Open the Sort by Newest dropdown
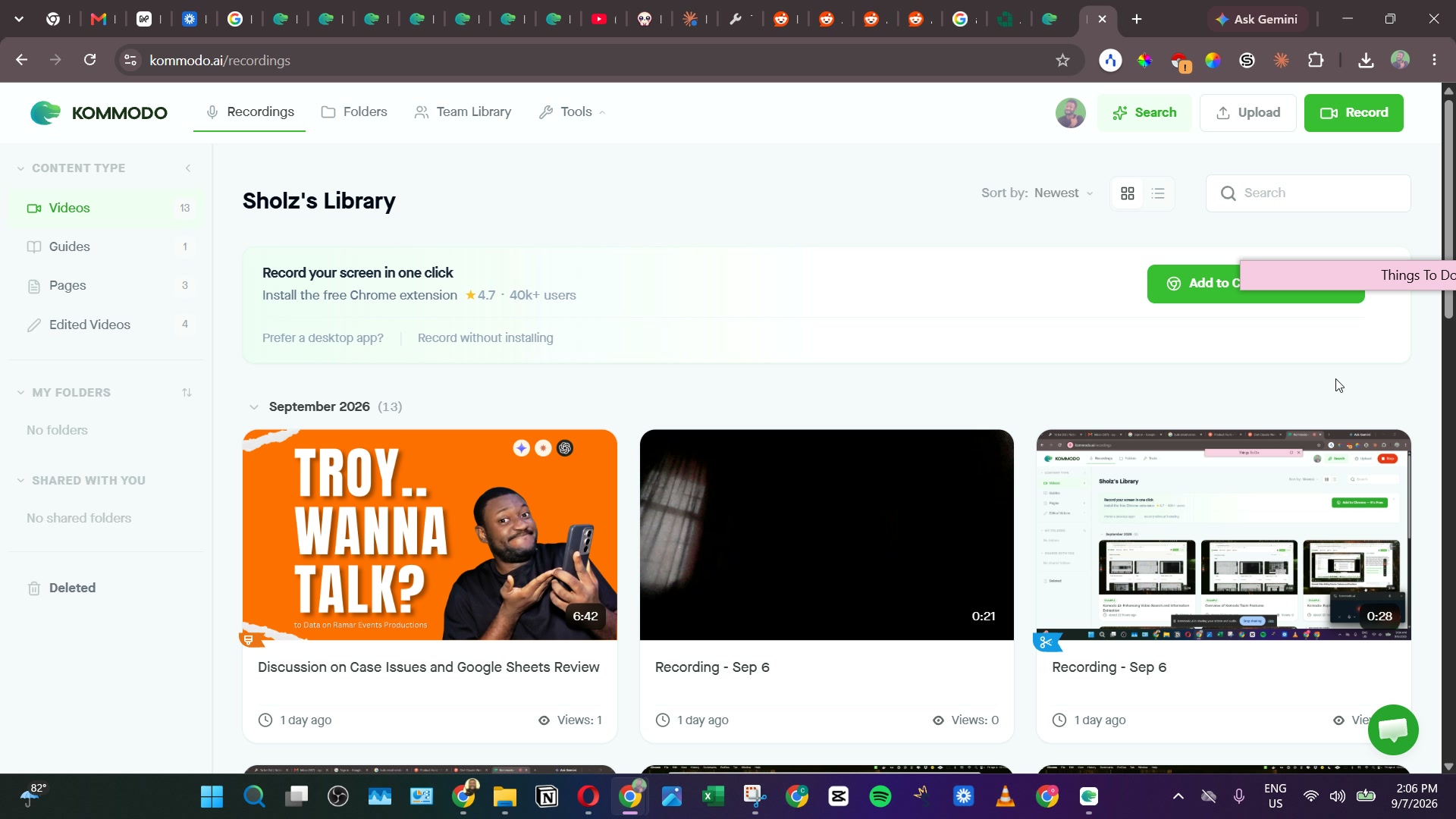Viewport: 1456px width, 819px height. [x=1037, y=193]
